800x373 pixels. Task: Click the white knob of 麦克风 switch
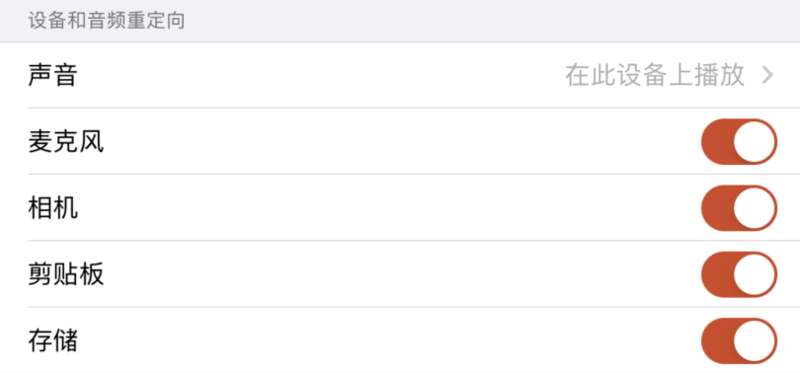pyautogui.click(x=755, y=142)
